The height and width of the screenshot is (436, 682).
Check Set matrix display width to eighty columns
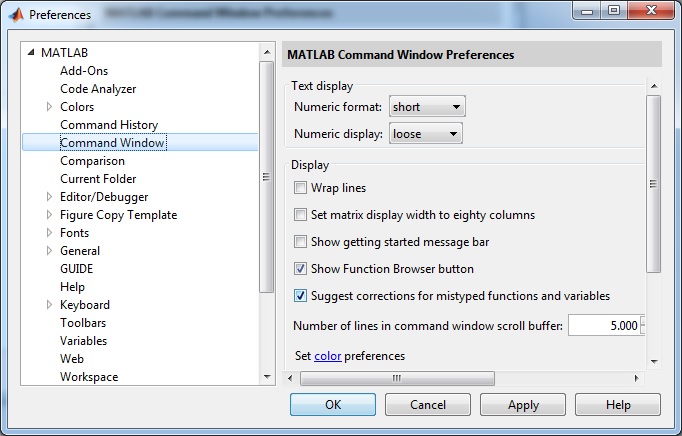click(x=300, y=215)
